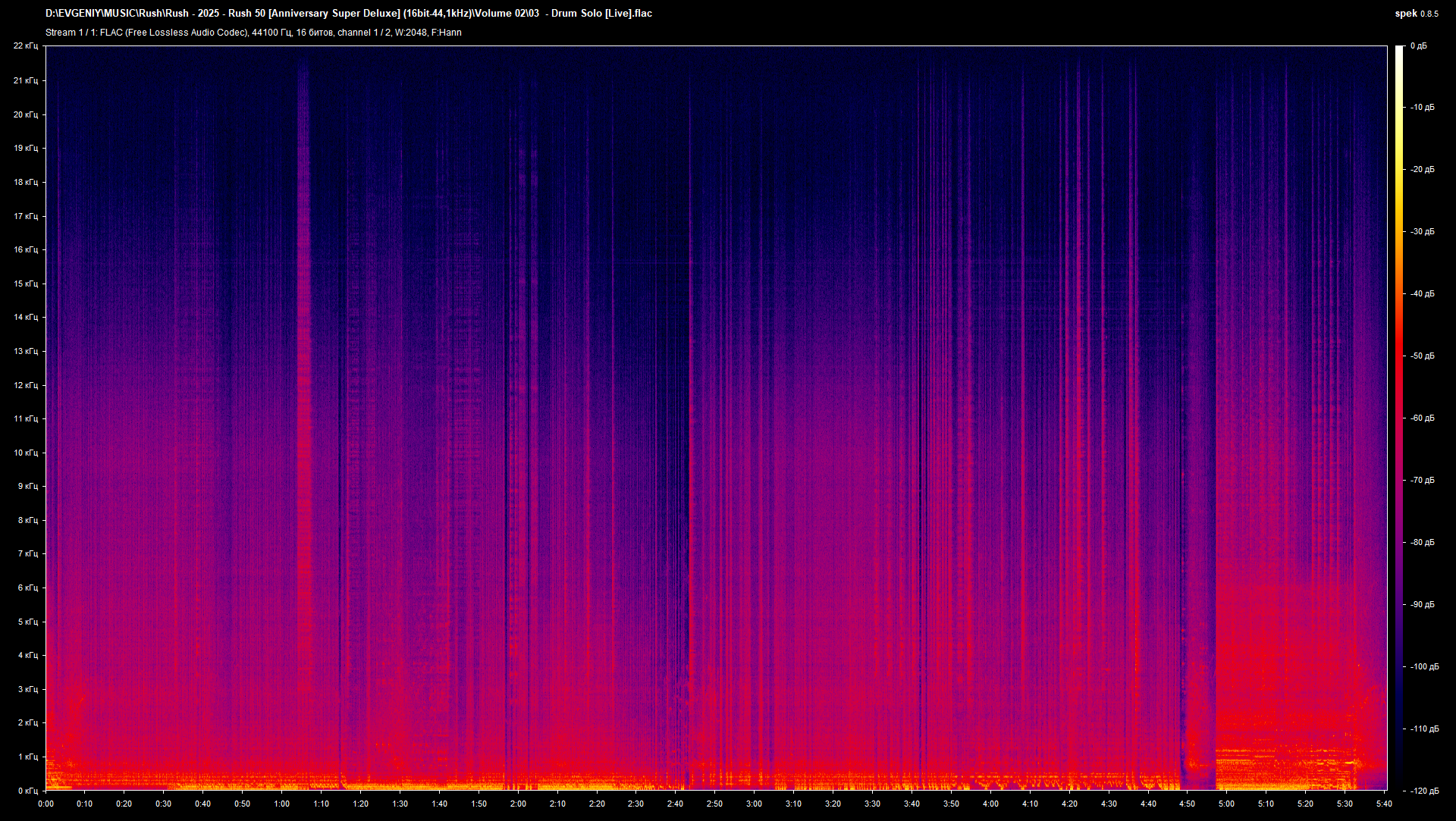Viewport: 1456px width, 821px height.
Task: Click the 10 кГц frequency axis label
Action: 26,453
